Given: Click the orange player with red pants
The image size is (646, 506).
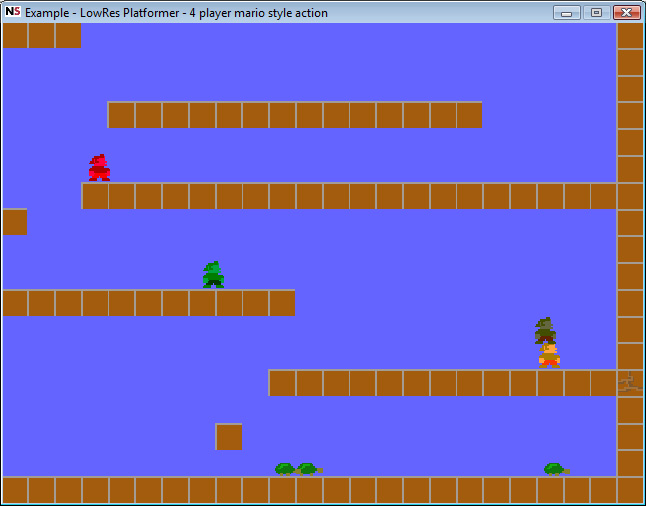Looking at the screenshot, I should [x=549, y=356].
